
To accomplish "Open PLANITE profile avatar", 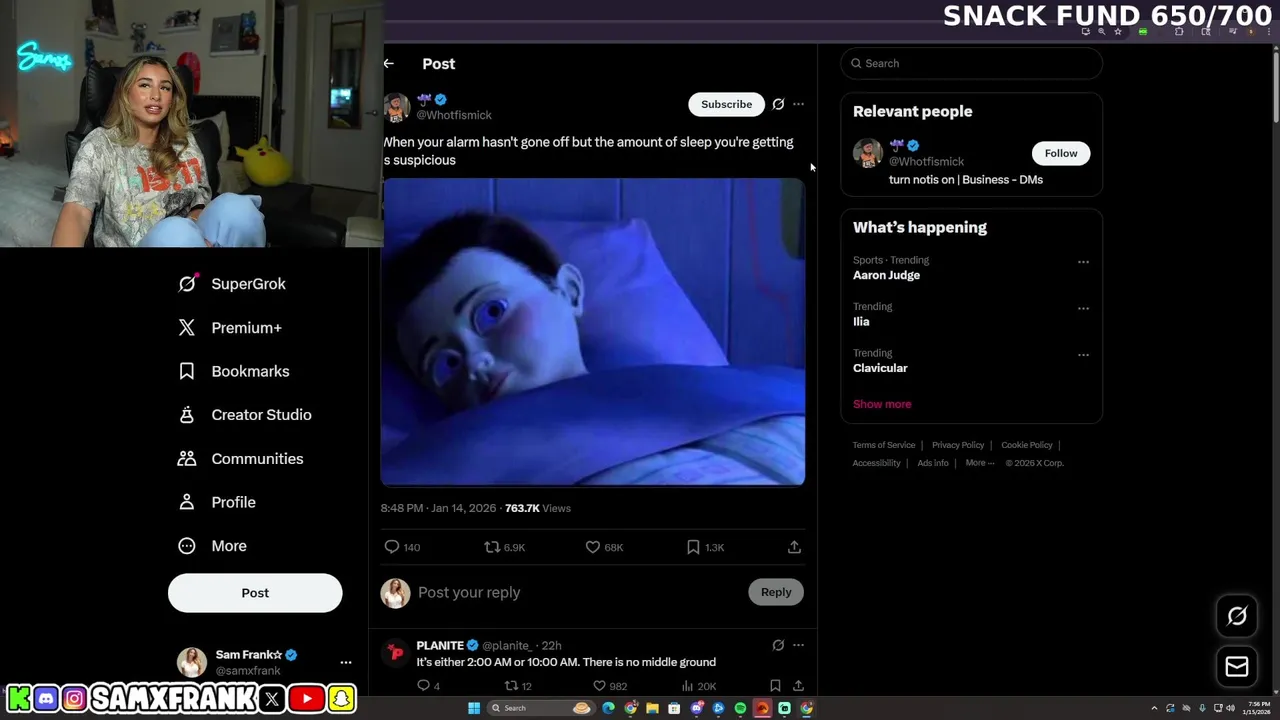I will (396, 653).
